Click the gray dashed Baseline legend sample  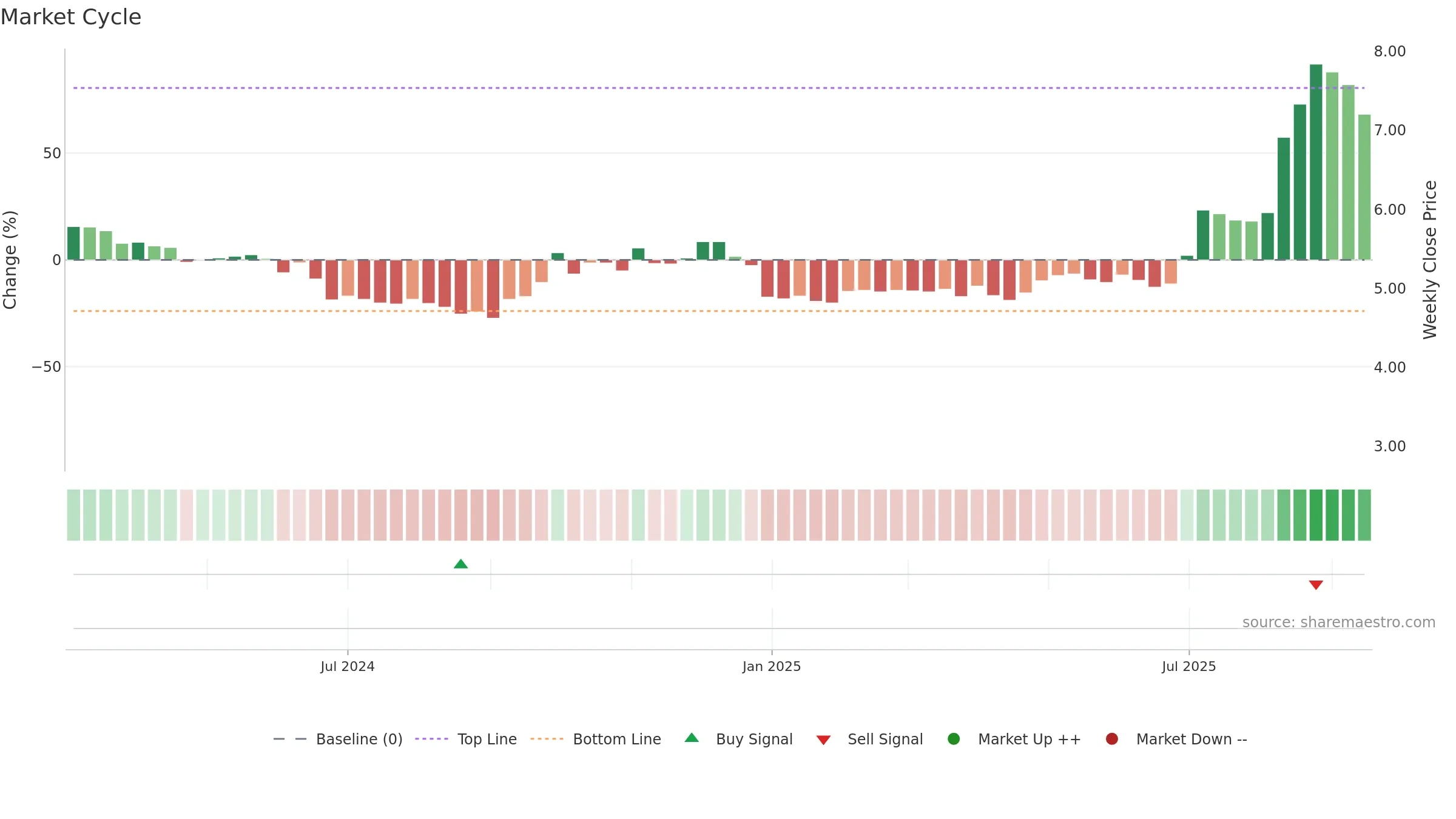tap(290, 739)
